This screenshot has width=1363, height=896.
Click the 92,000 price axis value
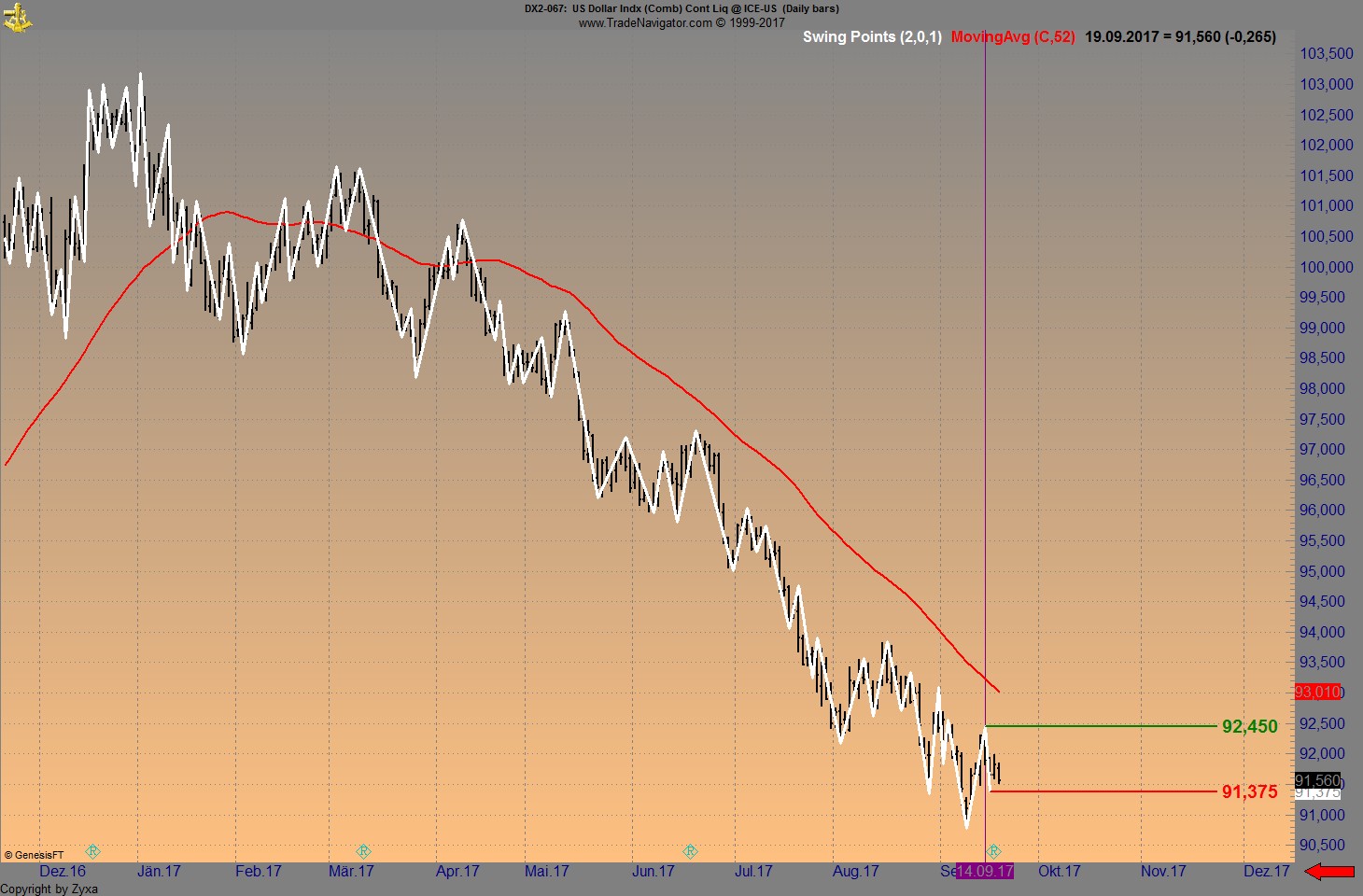[x=1323, y=753]
